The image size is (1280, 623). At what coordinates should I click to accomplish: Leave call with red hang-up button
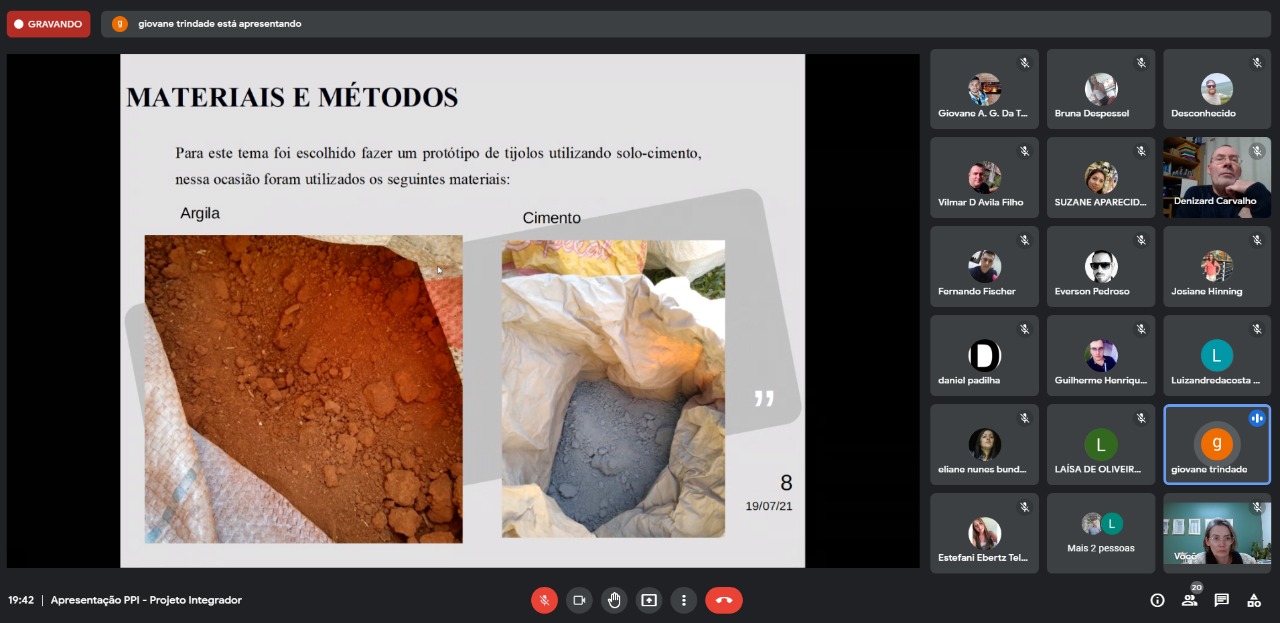724,600
